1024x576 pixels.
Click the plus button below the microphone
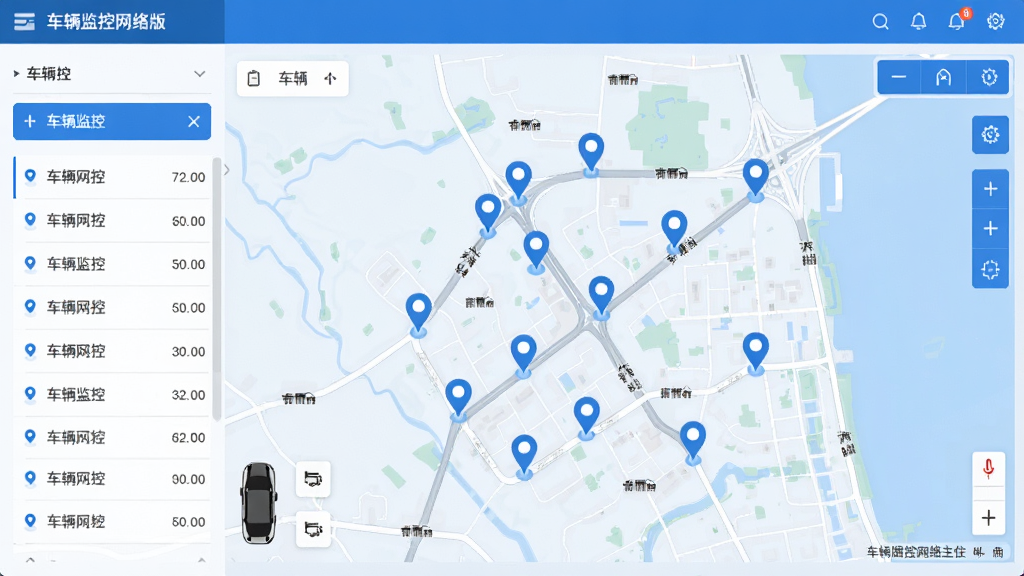tap(988, 518)
